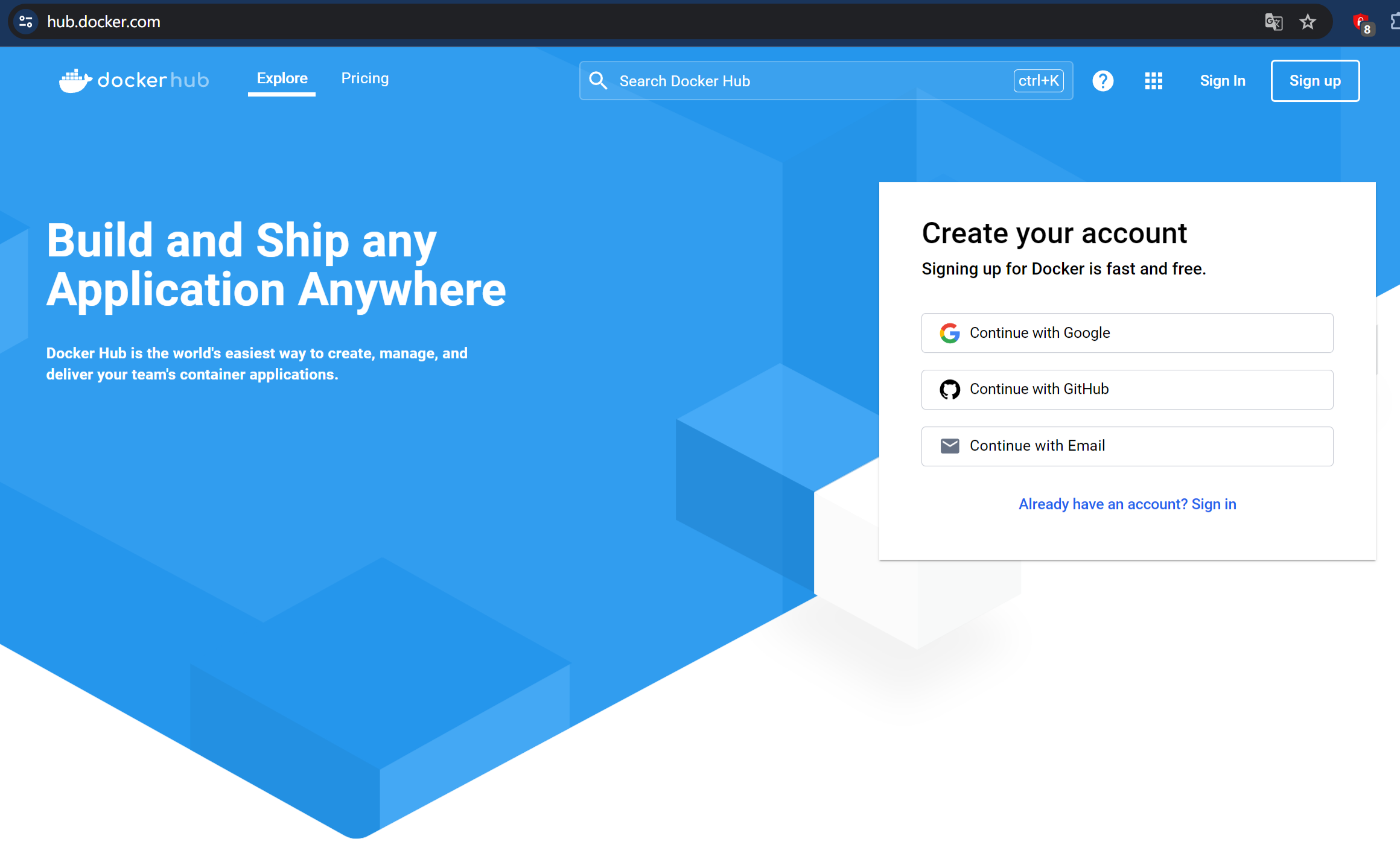Click the 'Docker Hub is the world's easiest way' paragraph
1400x865 pixels.
pyautogui.click(x=256, y=364)
